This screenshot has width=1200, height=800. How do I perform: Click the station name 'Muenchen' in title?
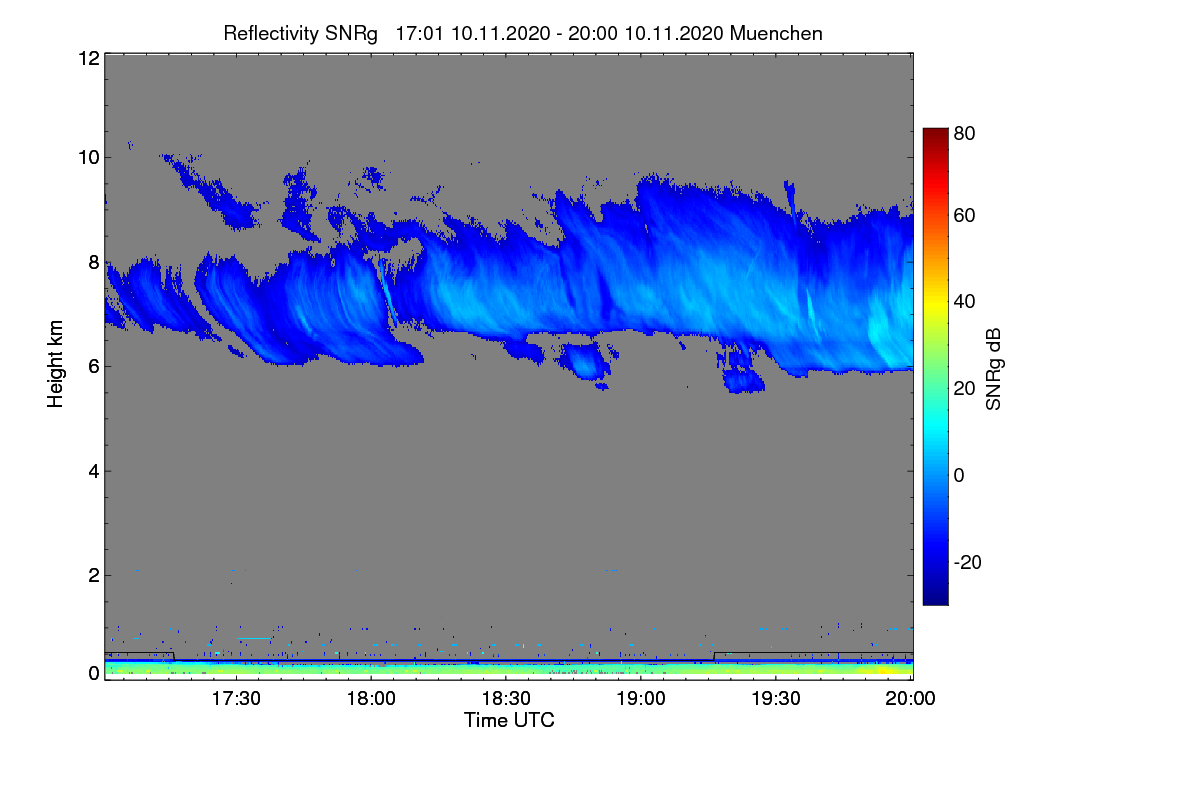pos(776,33)
